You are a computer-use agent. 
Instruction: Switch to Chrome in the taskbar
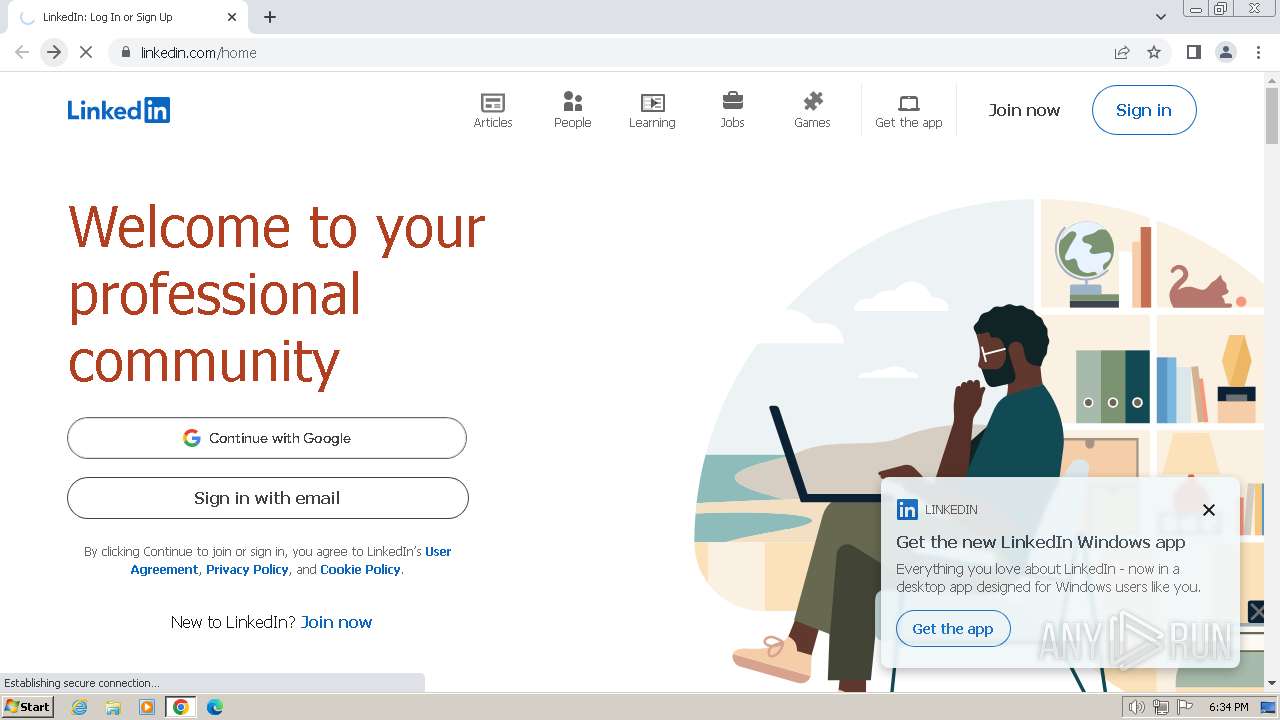(181, 707)
